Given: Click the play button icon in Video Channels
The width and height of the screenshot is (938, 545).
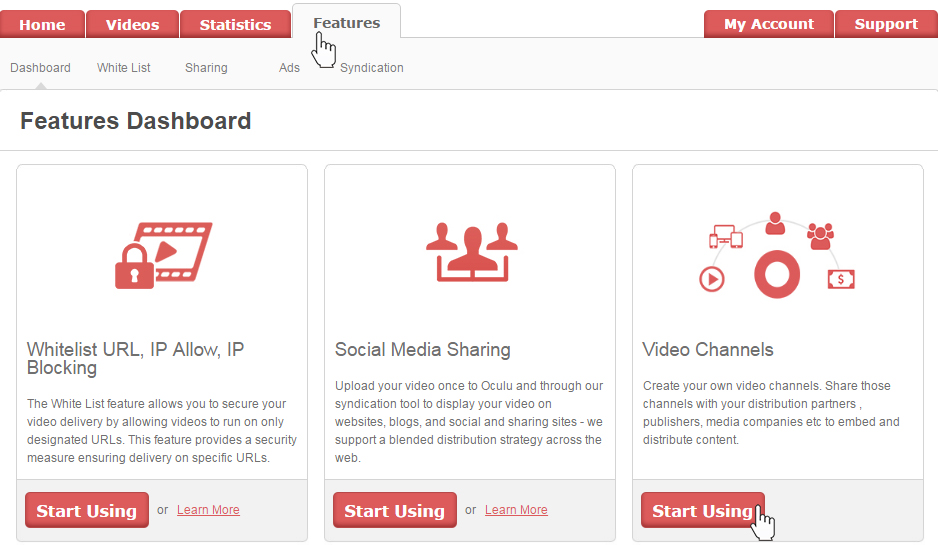Looking at the screenshot, I should coord(712,279).
